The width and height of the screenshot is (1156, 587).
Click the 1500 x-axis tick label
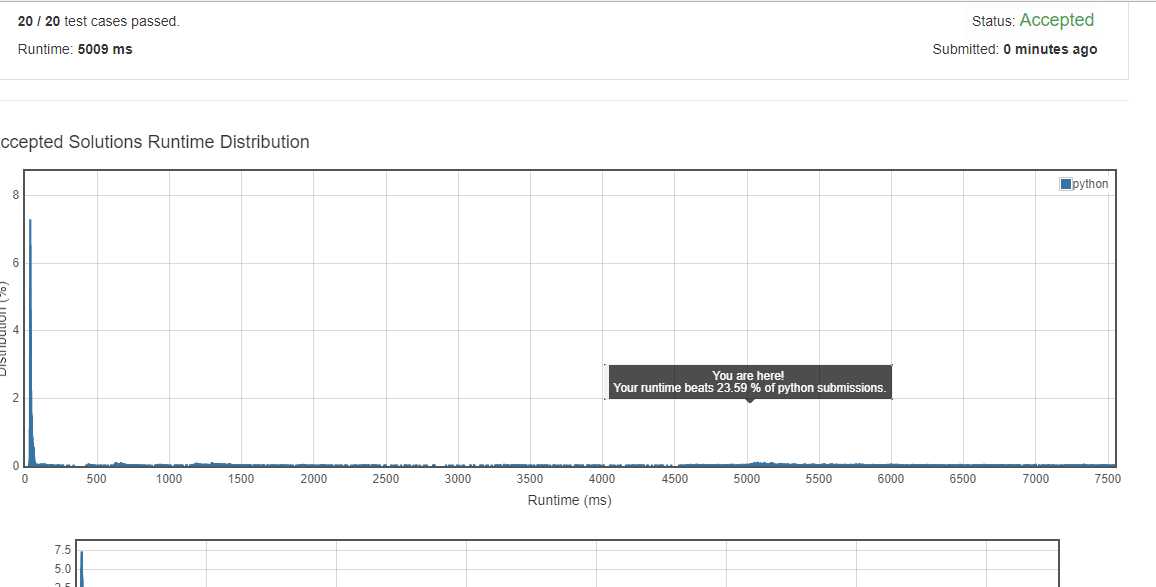[x=241, y=479]
